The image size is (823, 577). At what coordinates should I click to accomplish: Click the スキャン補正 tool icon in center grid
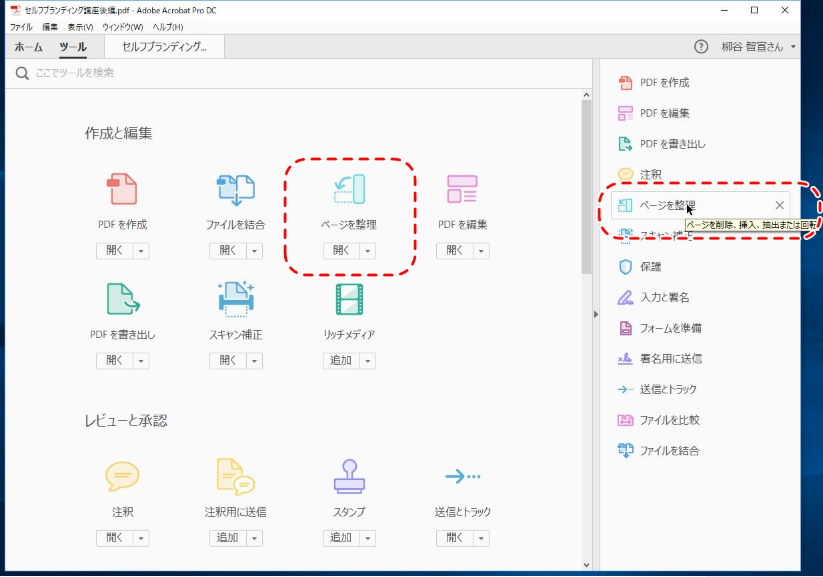point(236,299)
